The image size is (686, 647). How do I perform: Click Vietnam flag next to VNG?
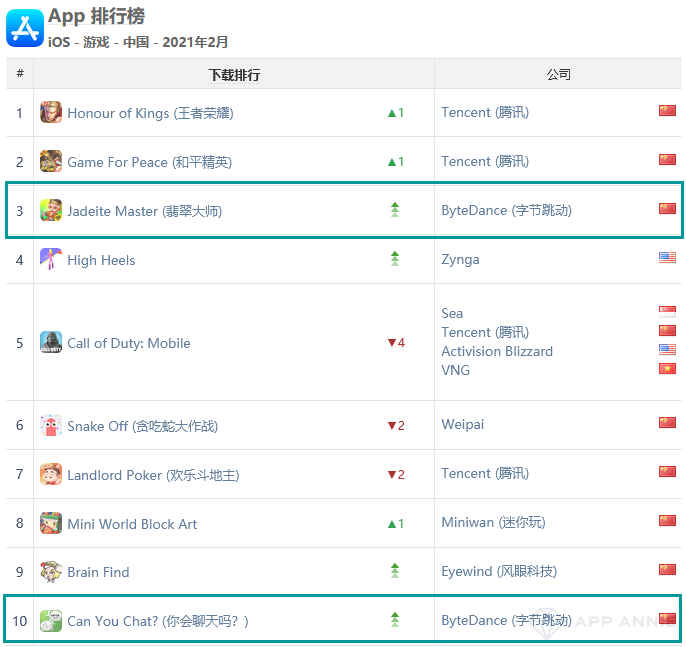[667, 368]
